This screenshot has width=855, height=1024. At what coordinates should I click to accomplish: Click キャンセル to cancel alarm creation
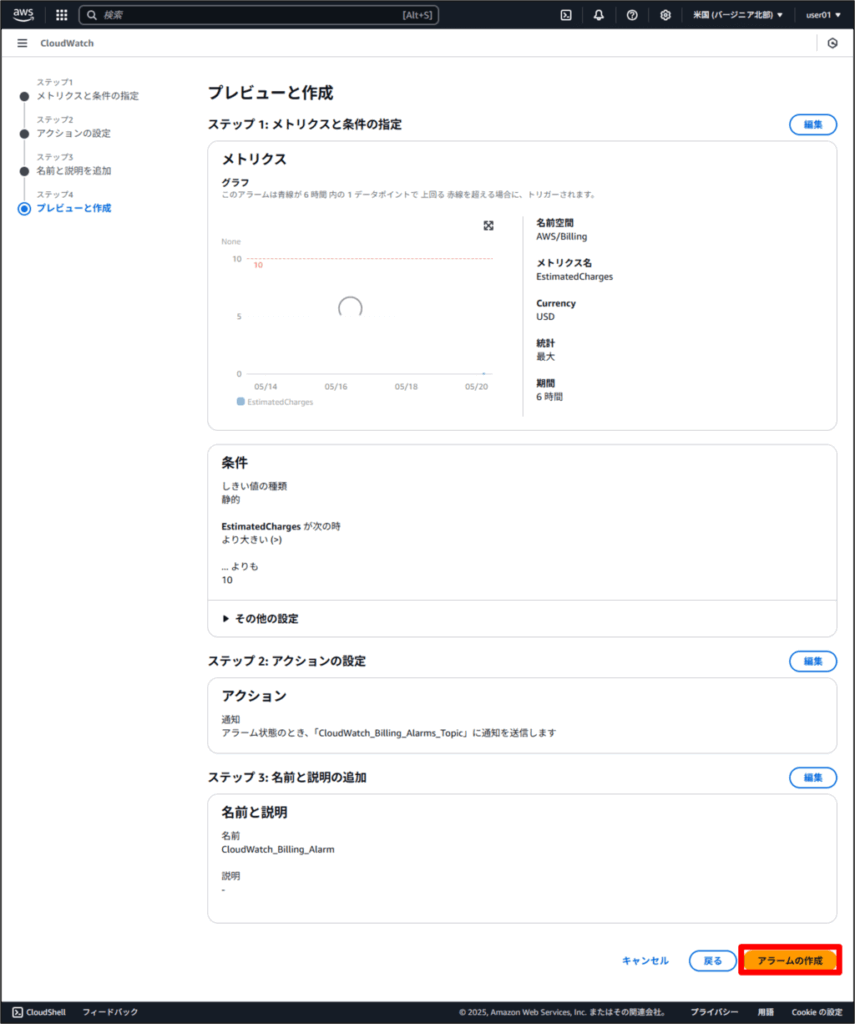pyautogui.click(x=645, y=960)
